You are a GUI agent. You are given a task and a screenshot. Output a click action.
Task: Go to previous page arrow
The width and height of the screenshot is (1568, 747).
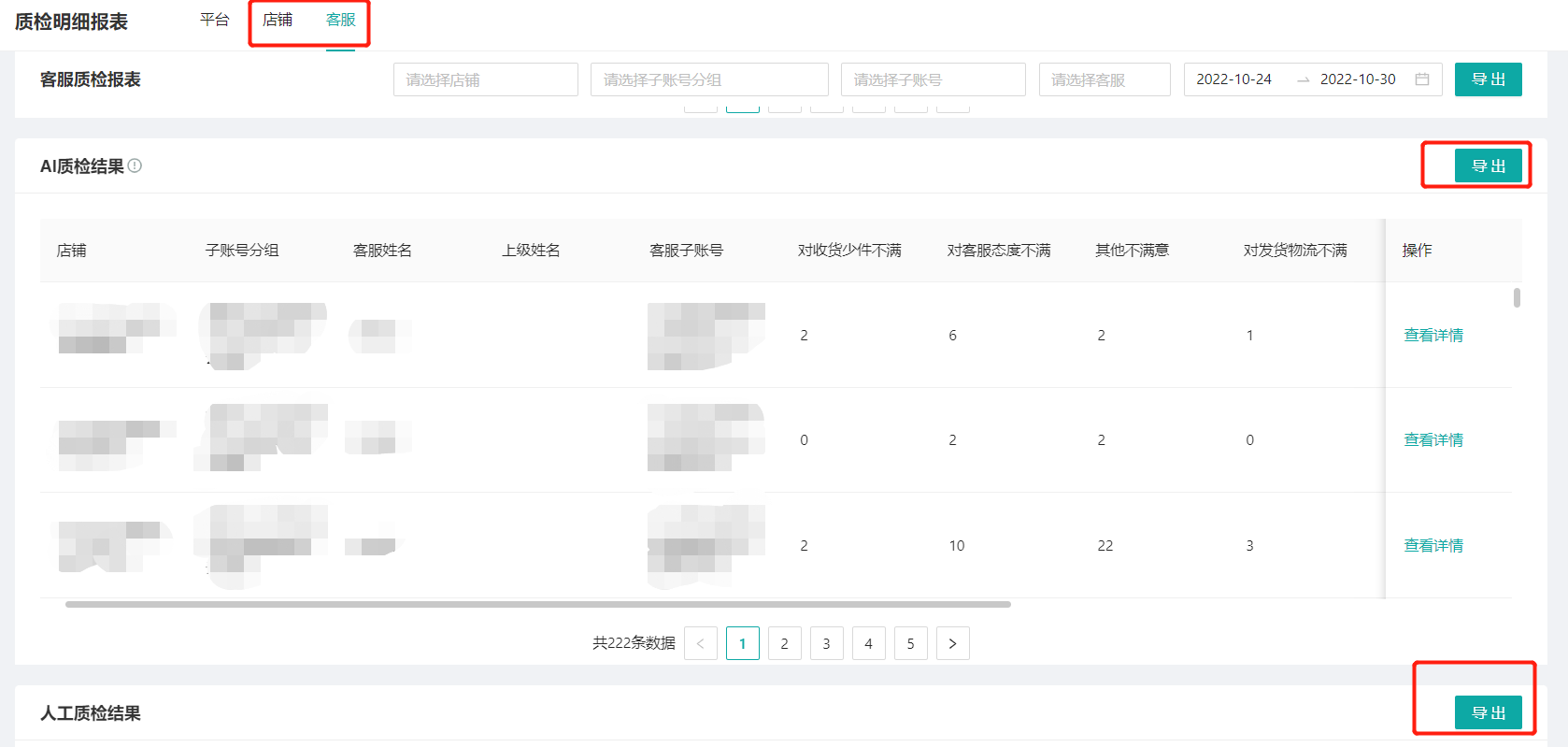point(701,643)
